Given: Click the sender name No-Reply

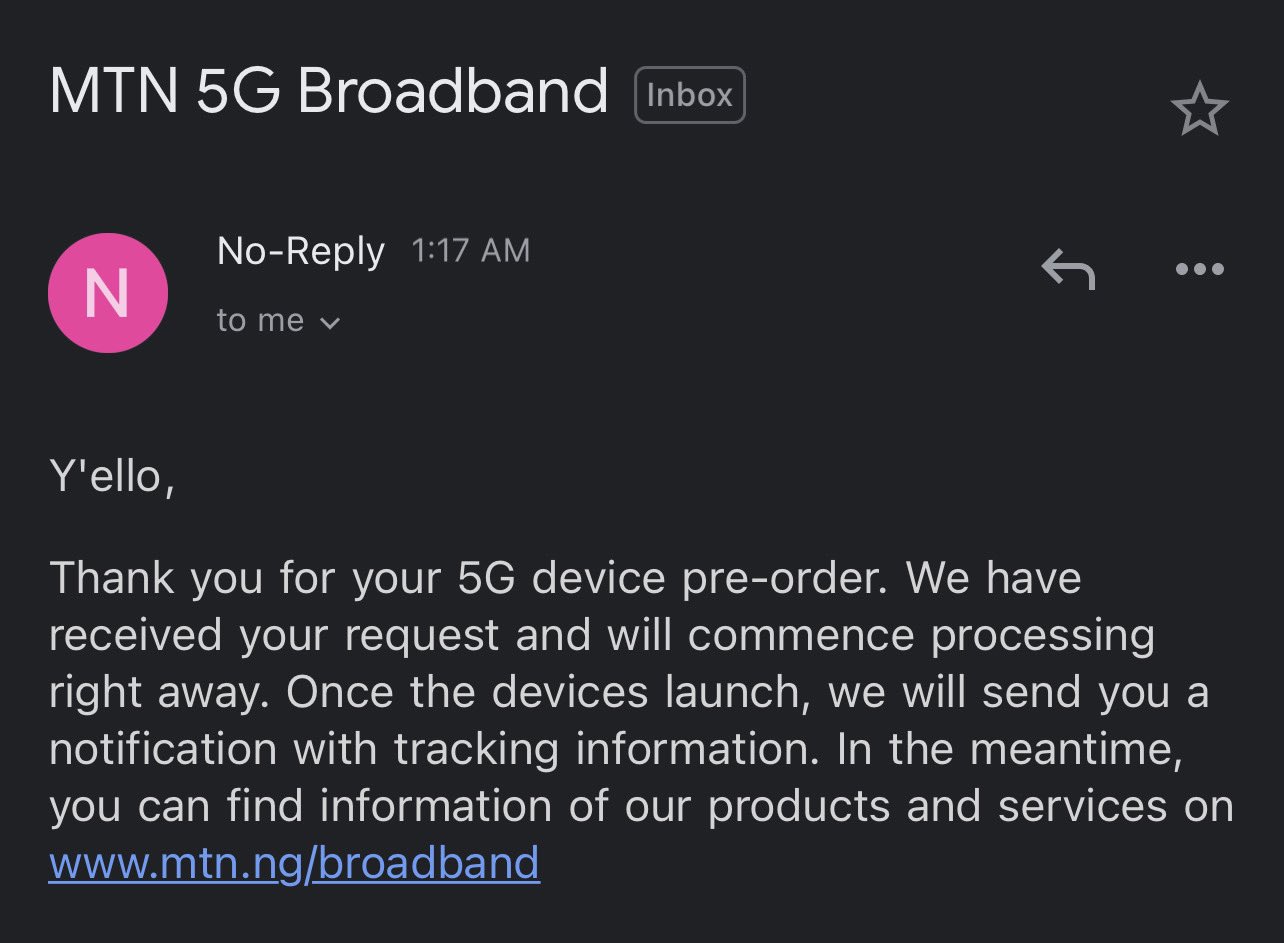Looking at the screenshot, I should [299, 251].
